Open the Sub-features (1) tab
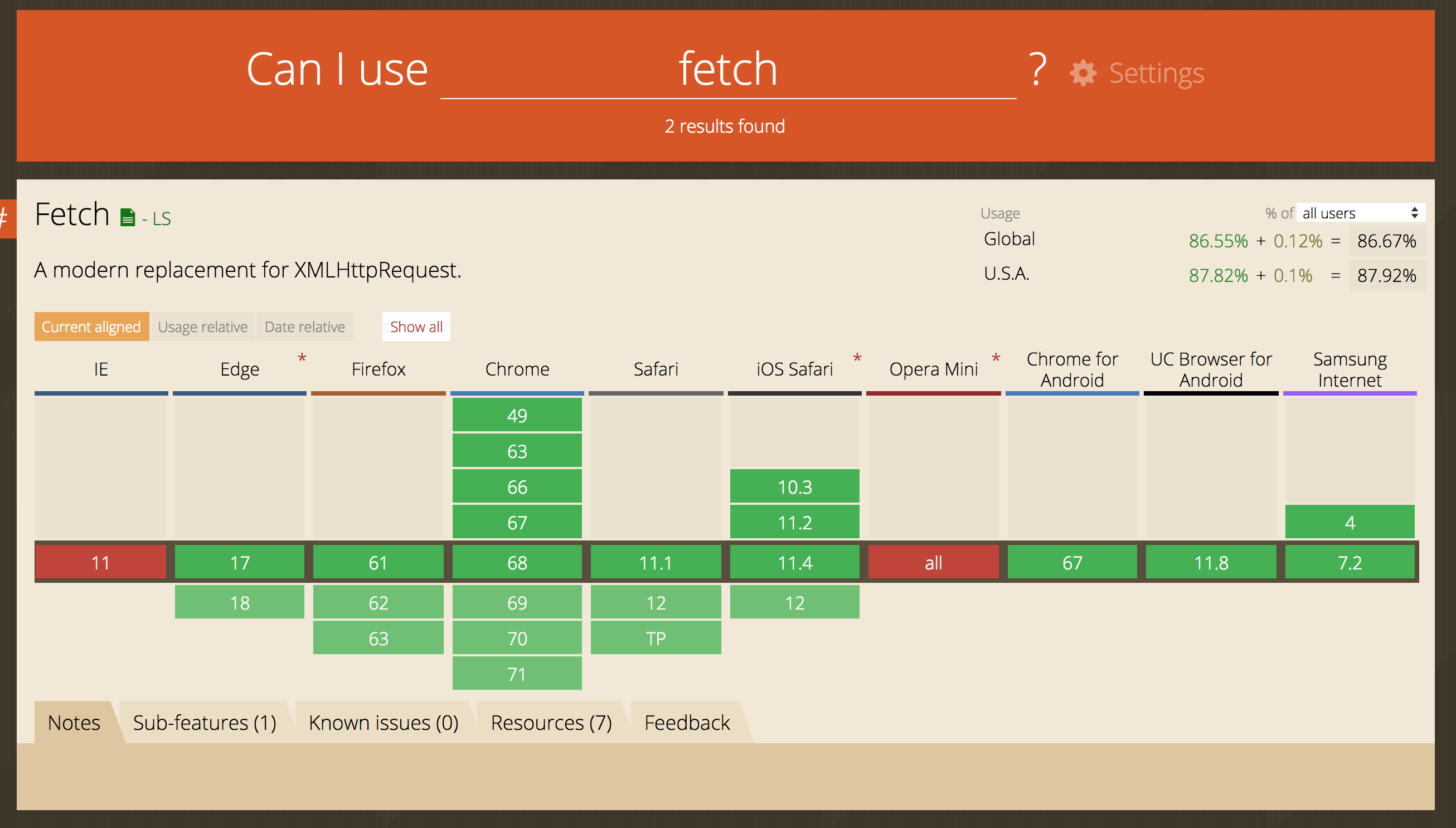Viewport: 1456px width, 828px height. point(204,723)
